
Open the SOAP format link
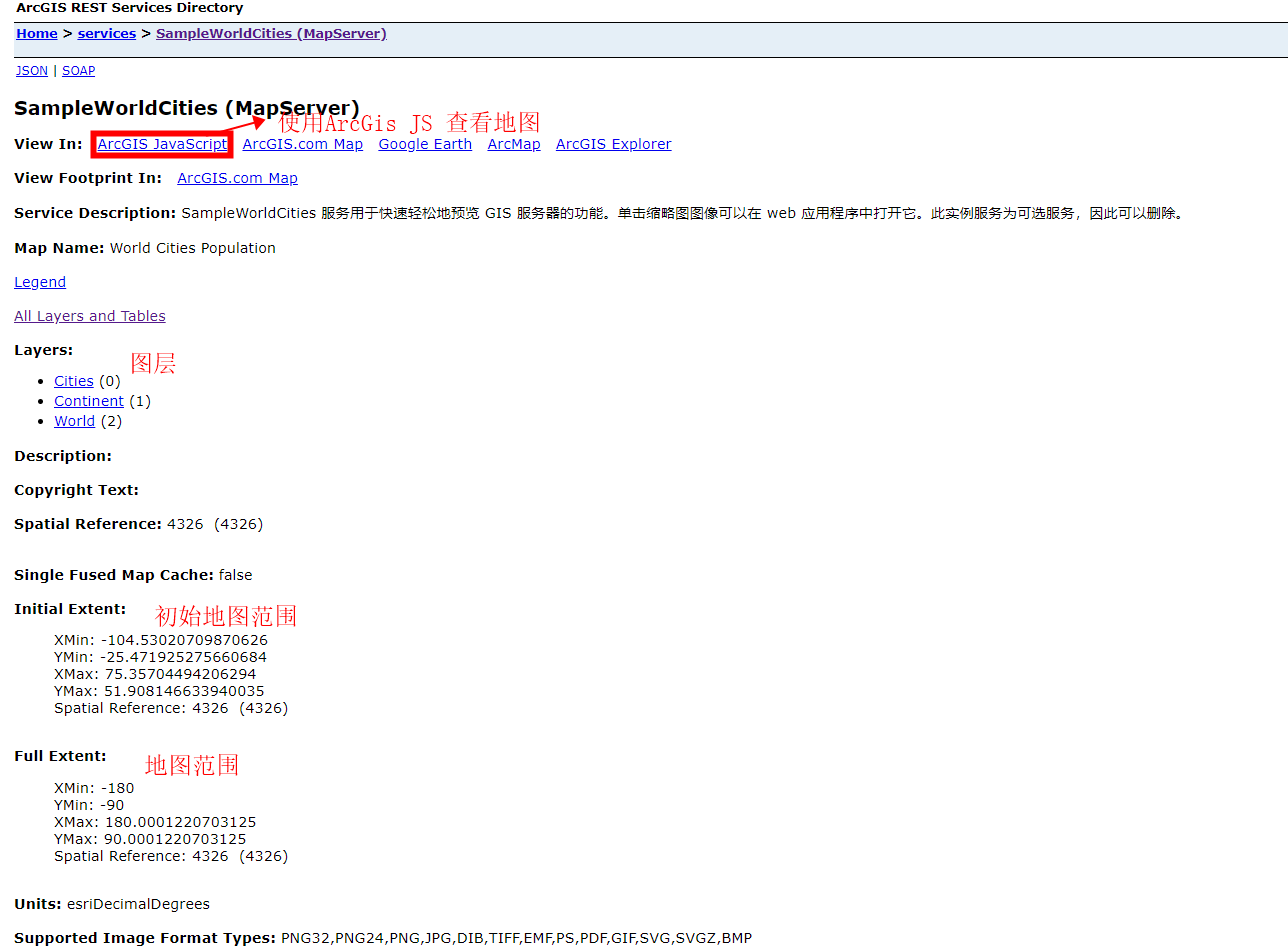pos(79,71)
